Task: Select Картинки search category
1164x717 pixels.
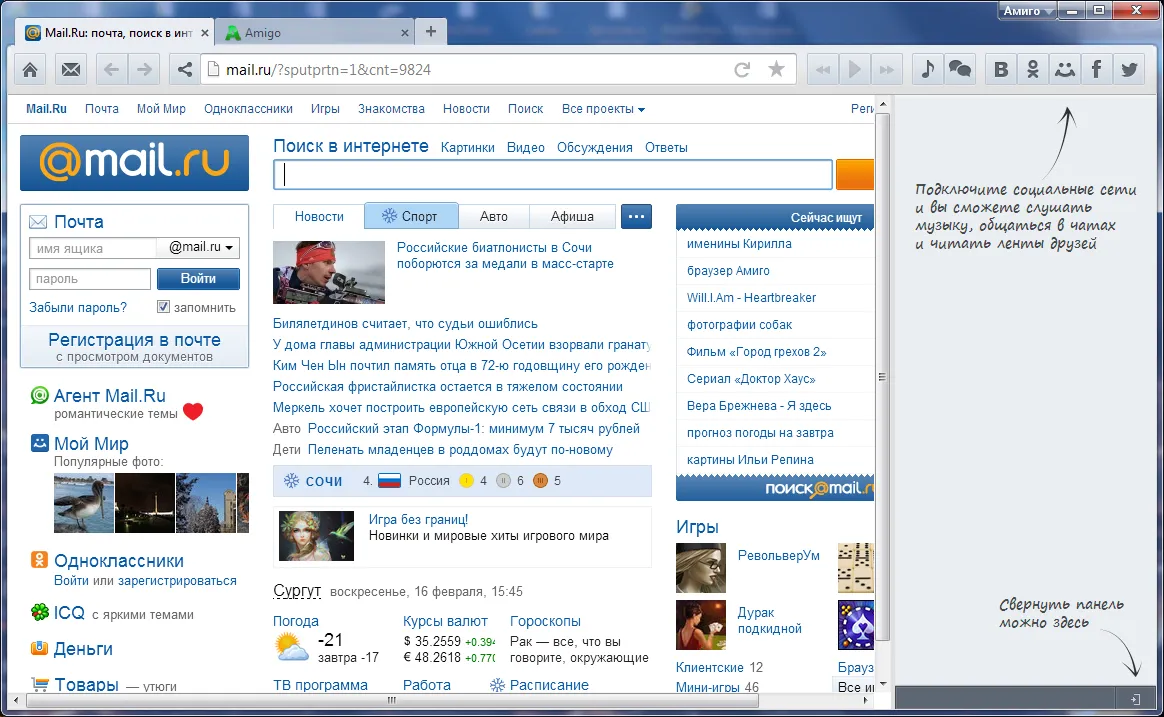Action: (x=468, y=148)
